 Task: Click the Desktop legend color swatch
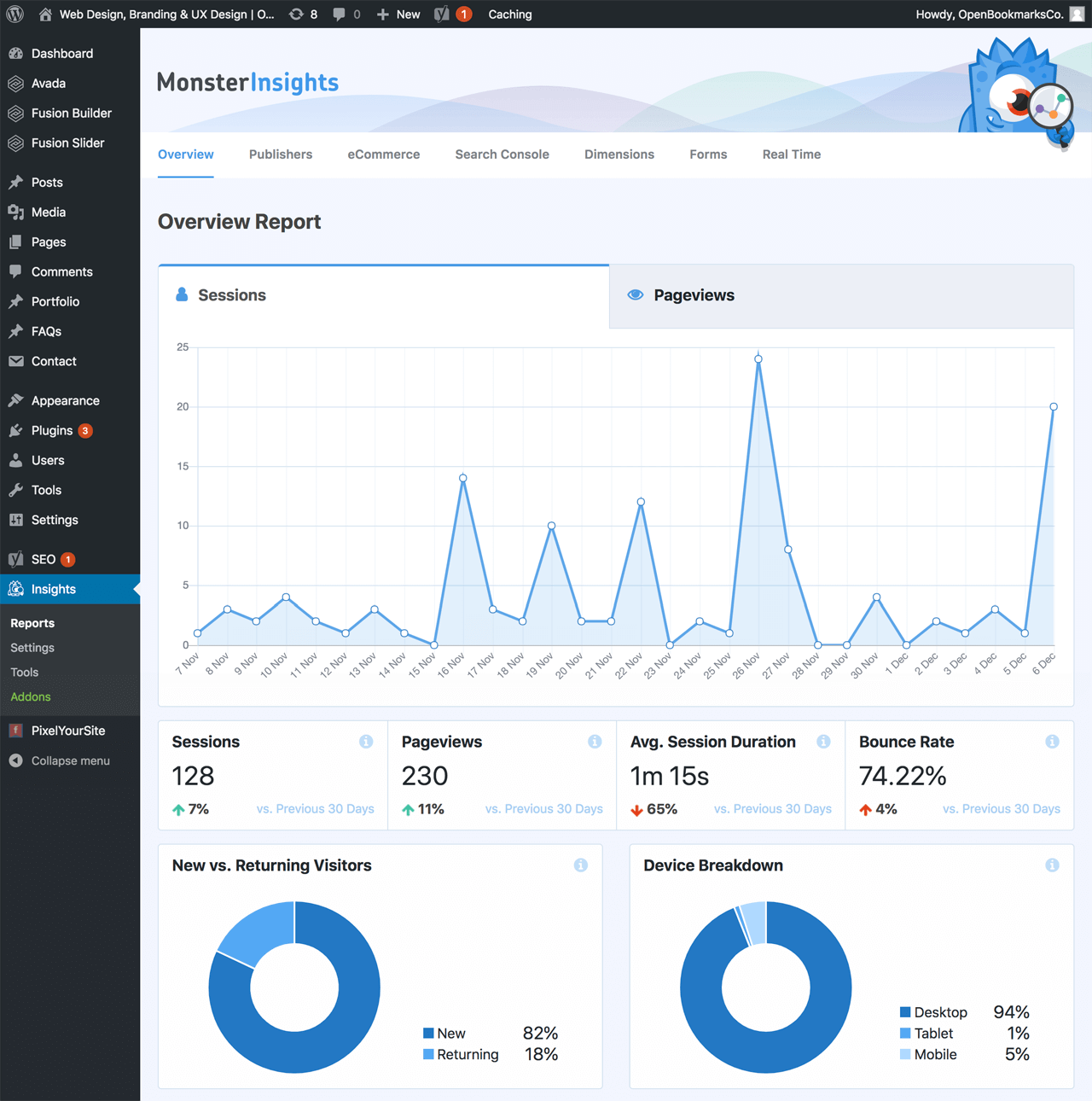pos(905,1012)
